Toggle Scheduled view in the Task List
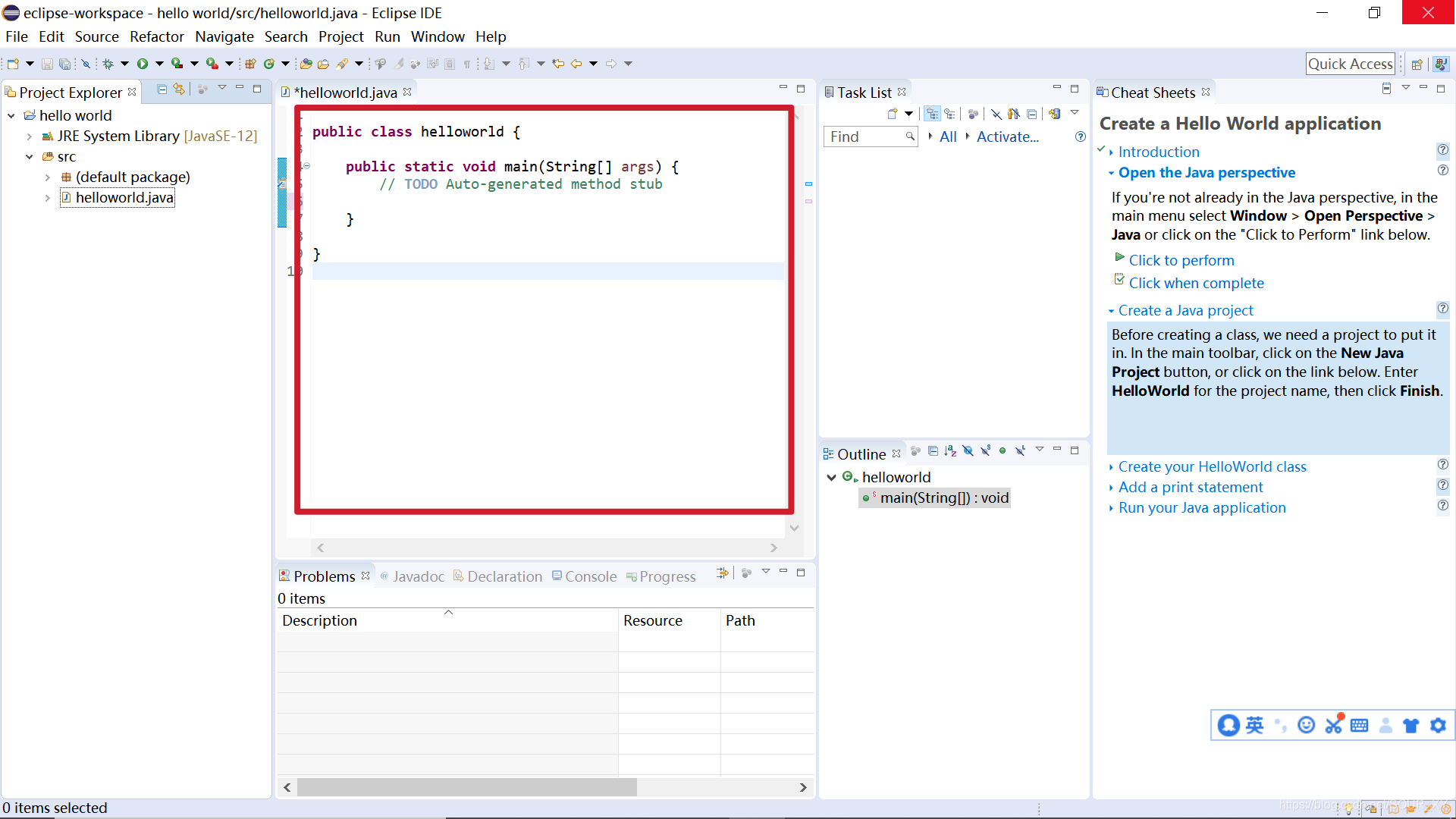 click(x=950, y=114)
